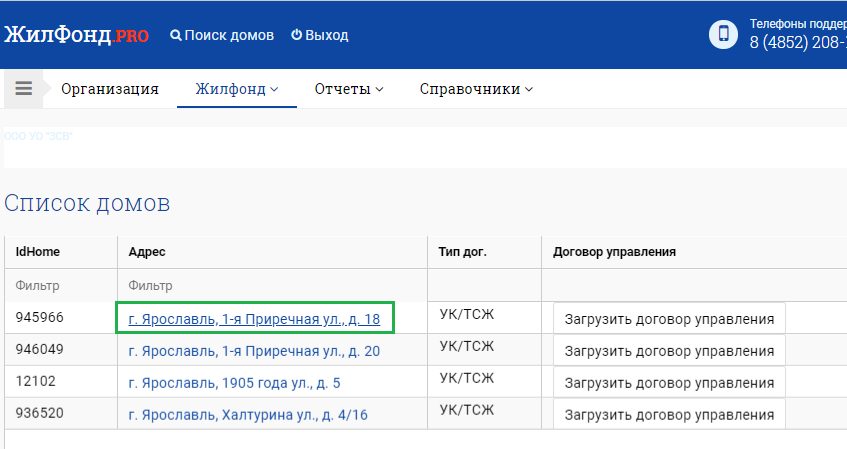Click the Адрес filter input field

[272, 285]
